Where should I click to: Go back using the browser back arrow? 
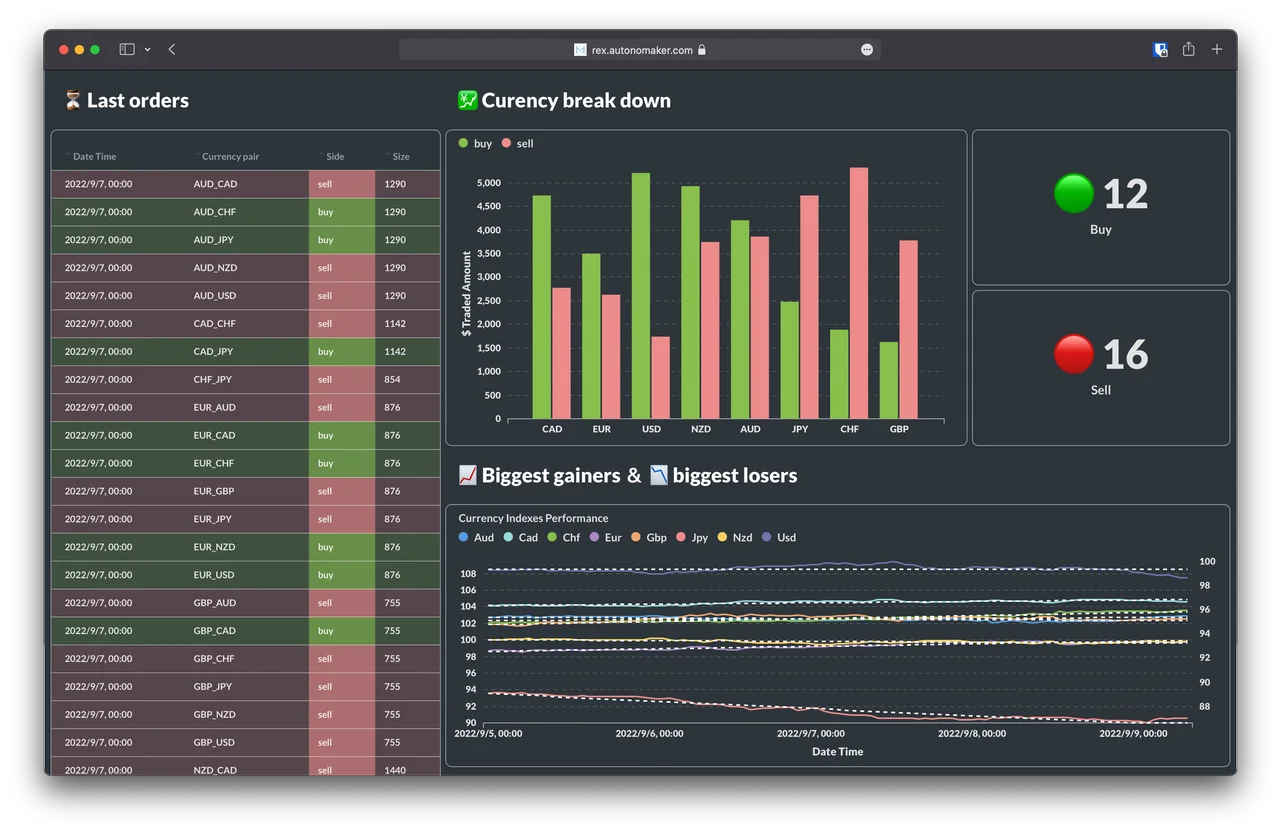[x=172, y=49]
